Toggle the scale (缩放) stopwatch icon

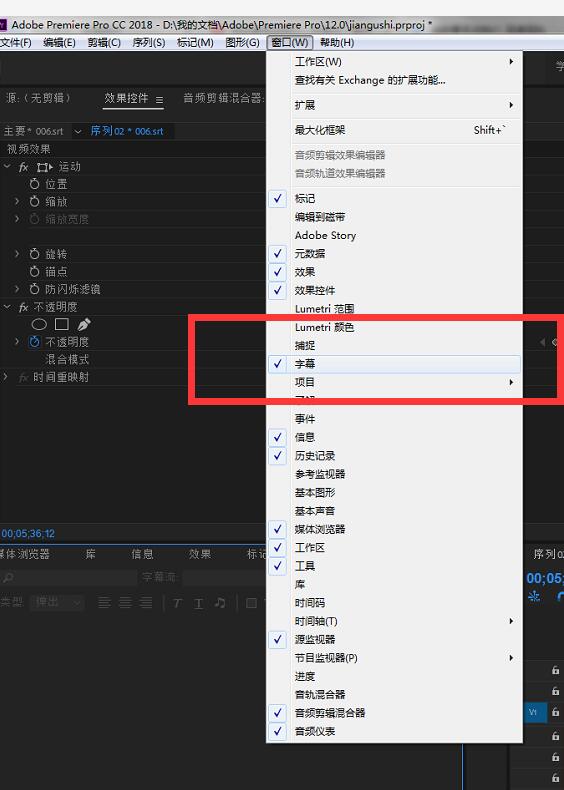pyautogui.click(x=34, y=202)
